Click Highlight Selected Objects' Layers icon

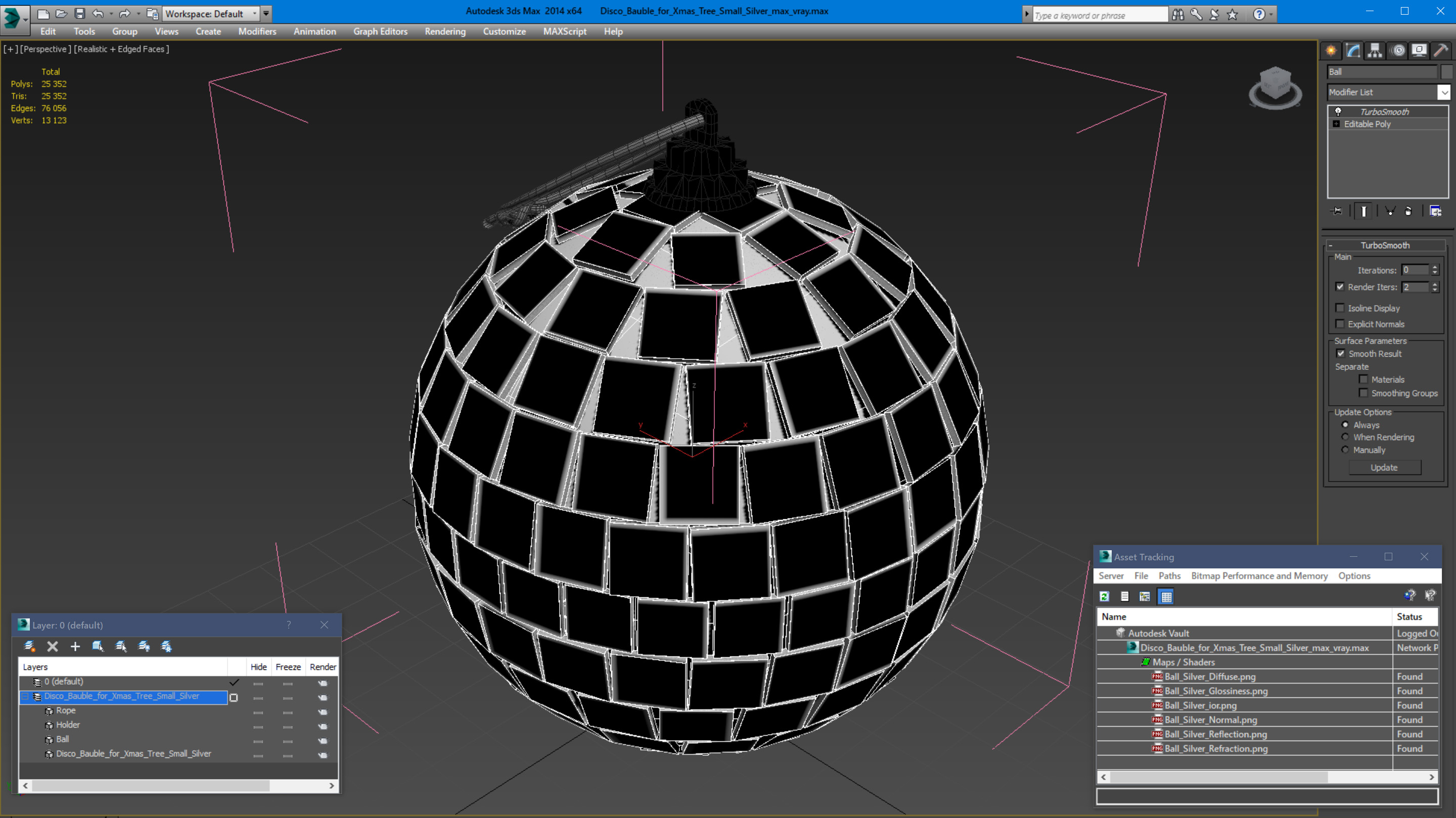pyautogui.click(x=121, y=646)
